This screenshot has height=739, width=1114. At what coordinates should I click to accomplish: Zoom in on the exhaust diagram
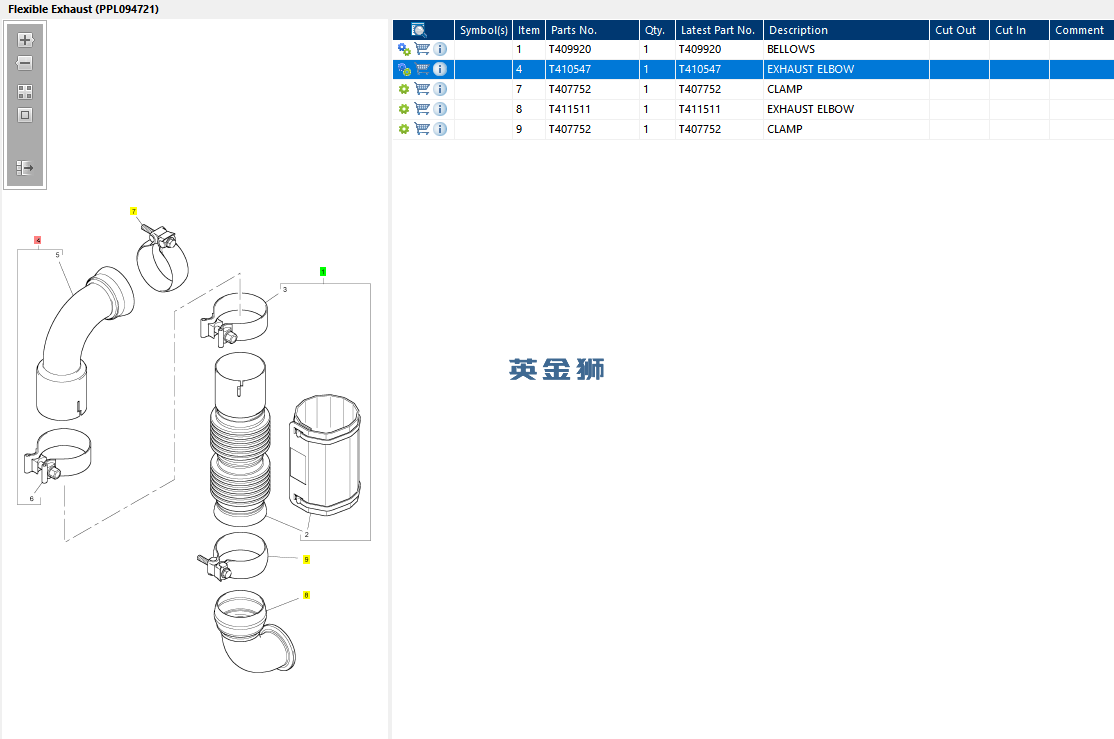click(25, 40)
